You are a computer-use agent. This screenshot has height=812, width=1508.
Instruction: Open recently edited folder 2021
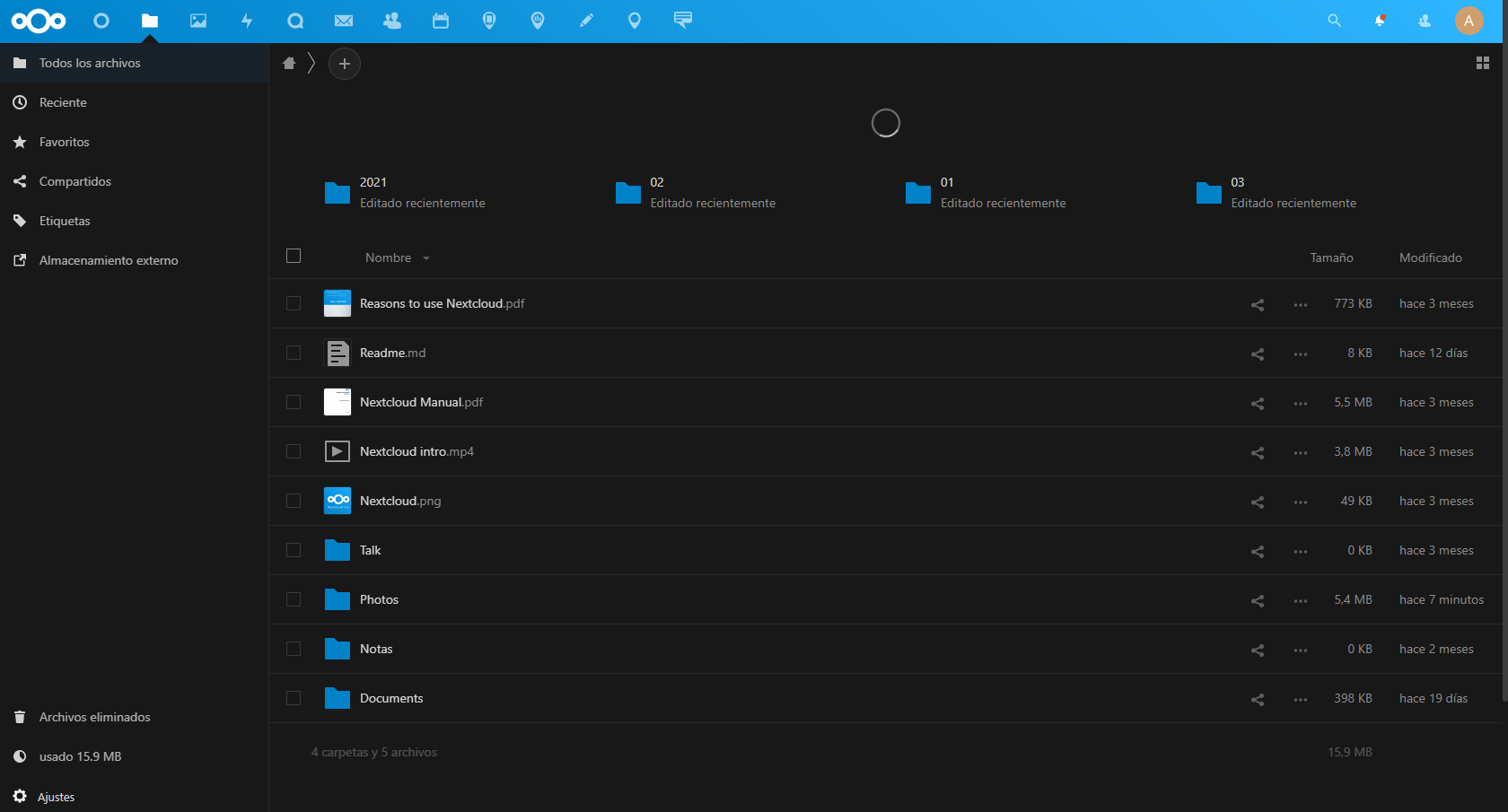click(405, 192)
